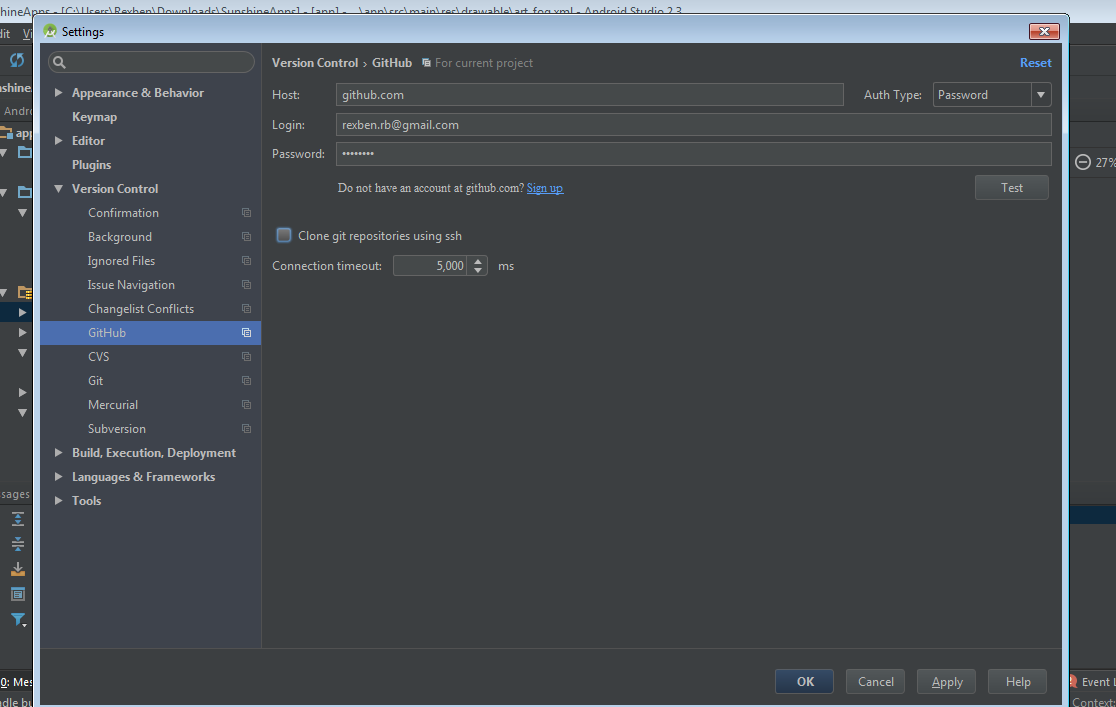Click the zoom out minus icon beside 27%
Screen dimensions: 1116x707
click(1083, 162)
